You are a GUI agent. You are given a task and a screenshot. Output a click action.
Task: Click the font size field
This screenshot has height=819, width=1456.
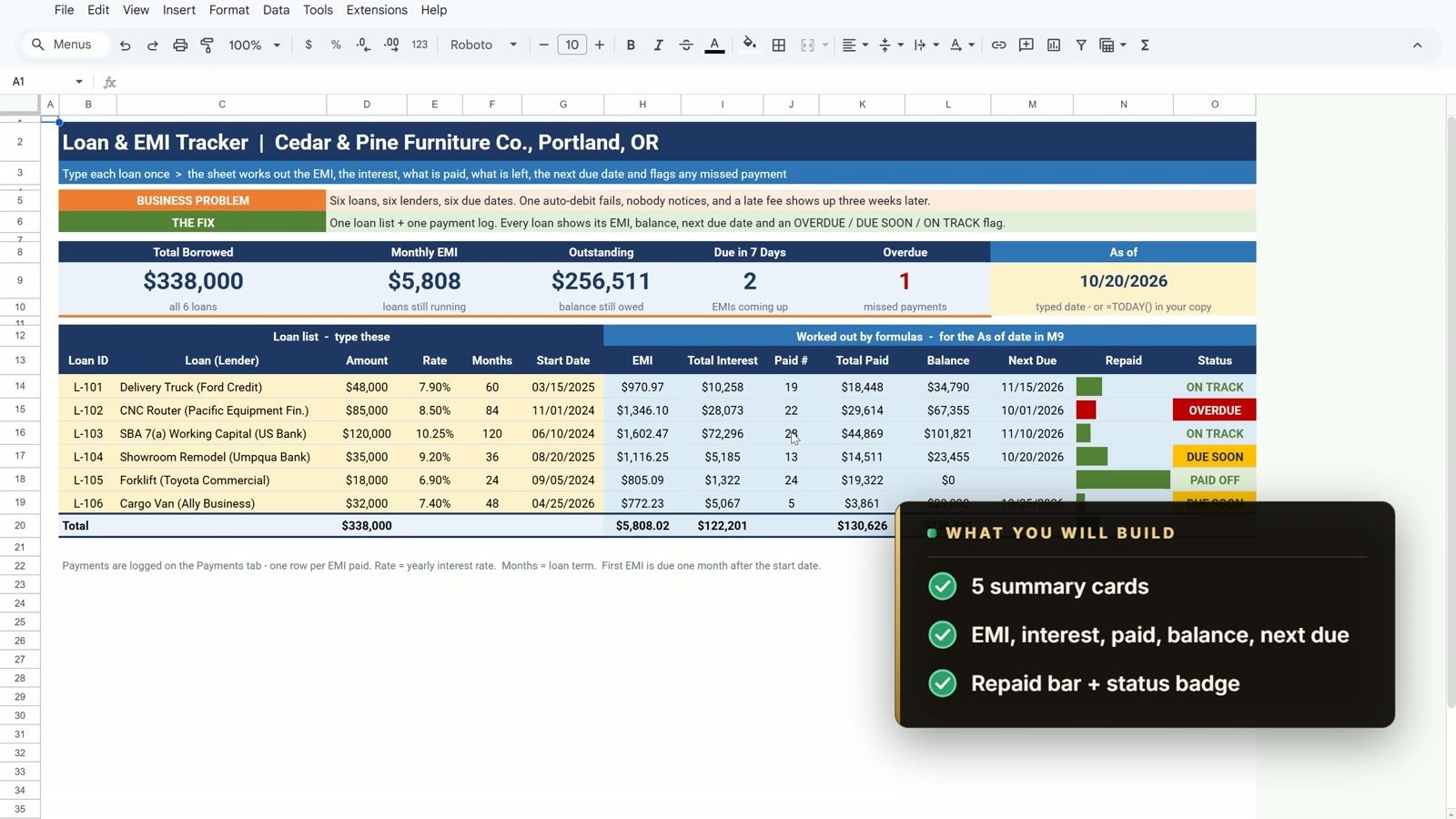coord(571,45)
